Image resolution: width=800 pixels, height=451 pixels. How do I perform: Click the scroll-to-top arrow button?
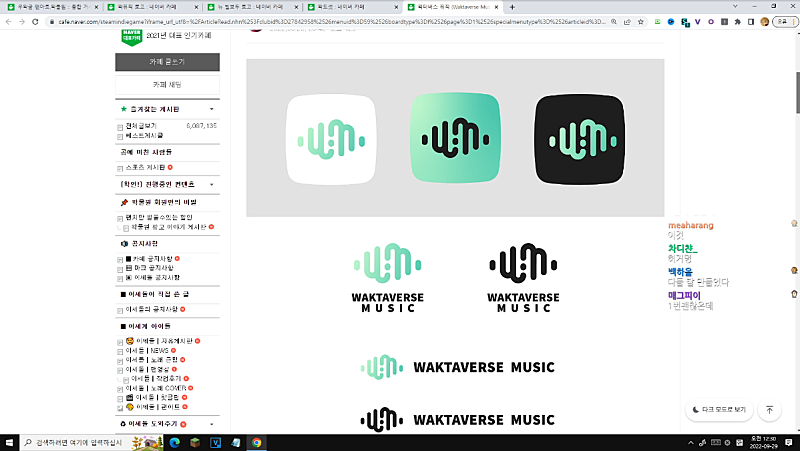(769, 410)
